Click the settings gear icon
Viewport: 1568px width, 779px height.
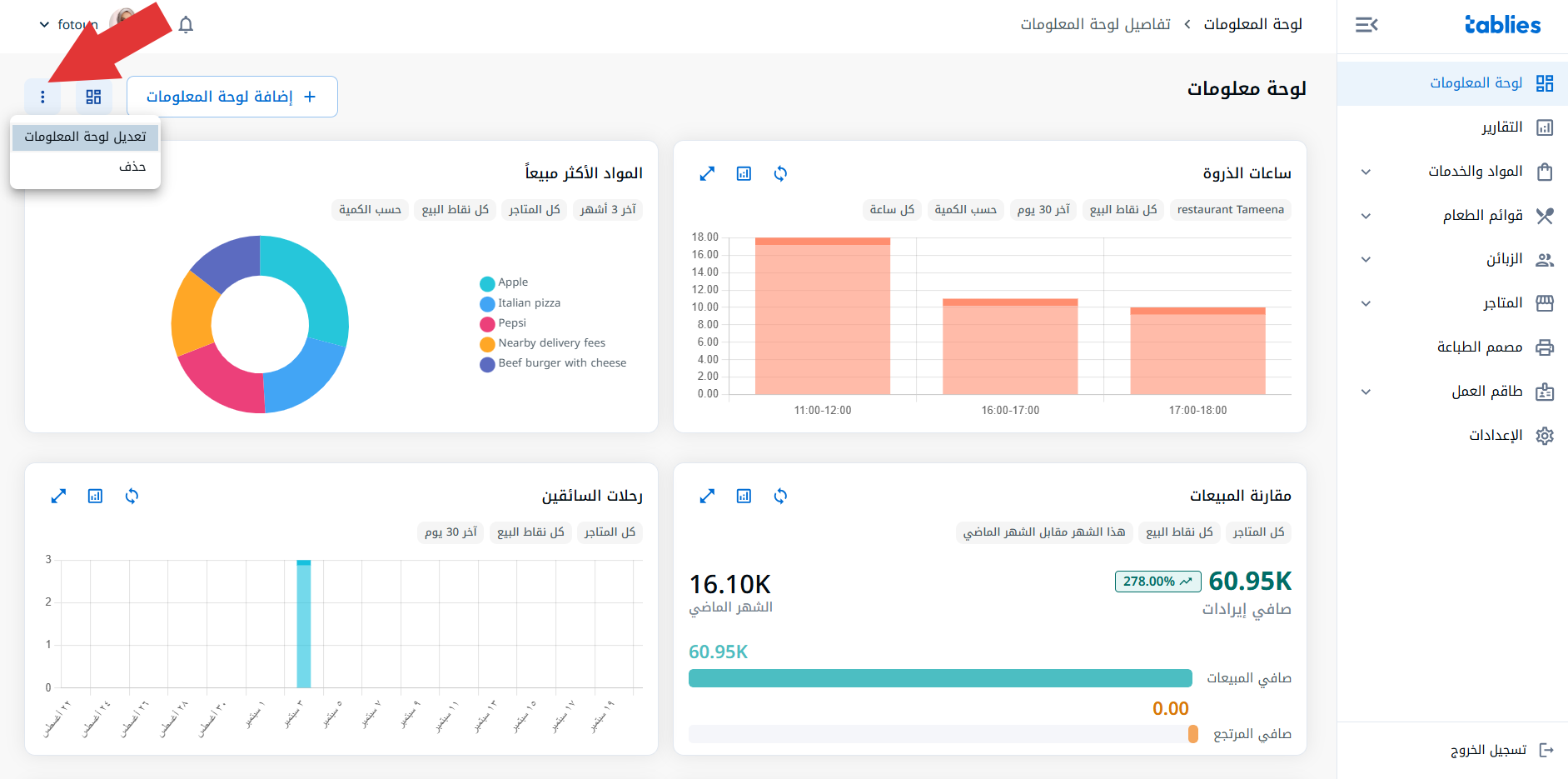click(x=1545, y=436)
